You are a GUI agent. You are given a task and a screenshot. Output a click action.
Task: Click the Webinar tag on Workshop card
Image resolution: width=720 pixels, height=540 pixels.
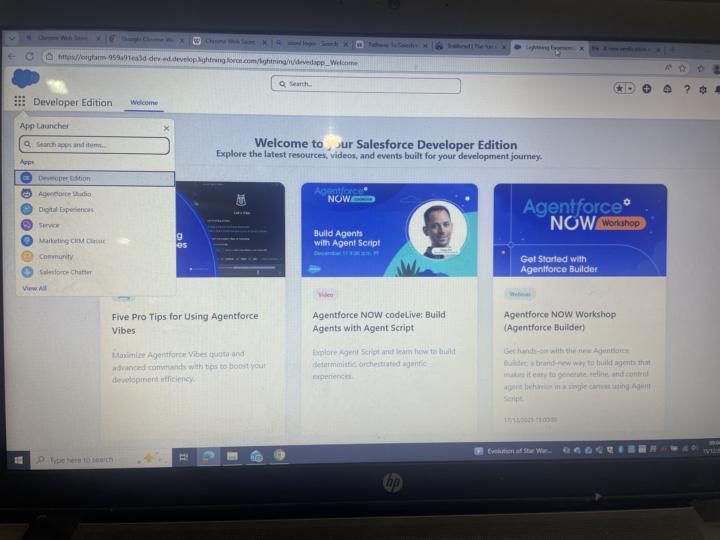pyautogui.click(x=520, y=294)
